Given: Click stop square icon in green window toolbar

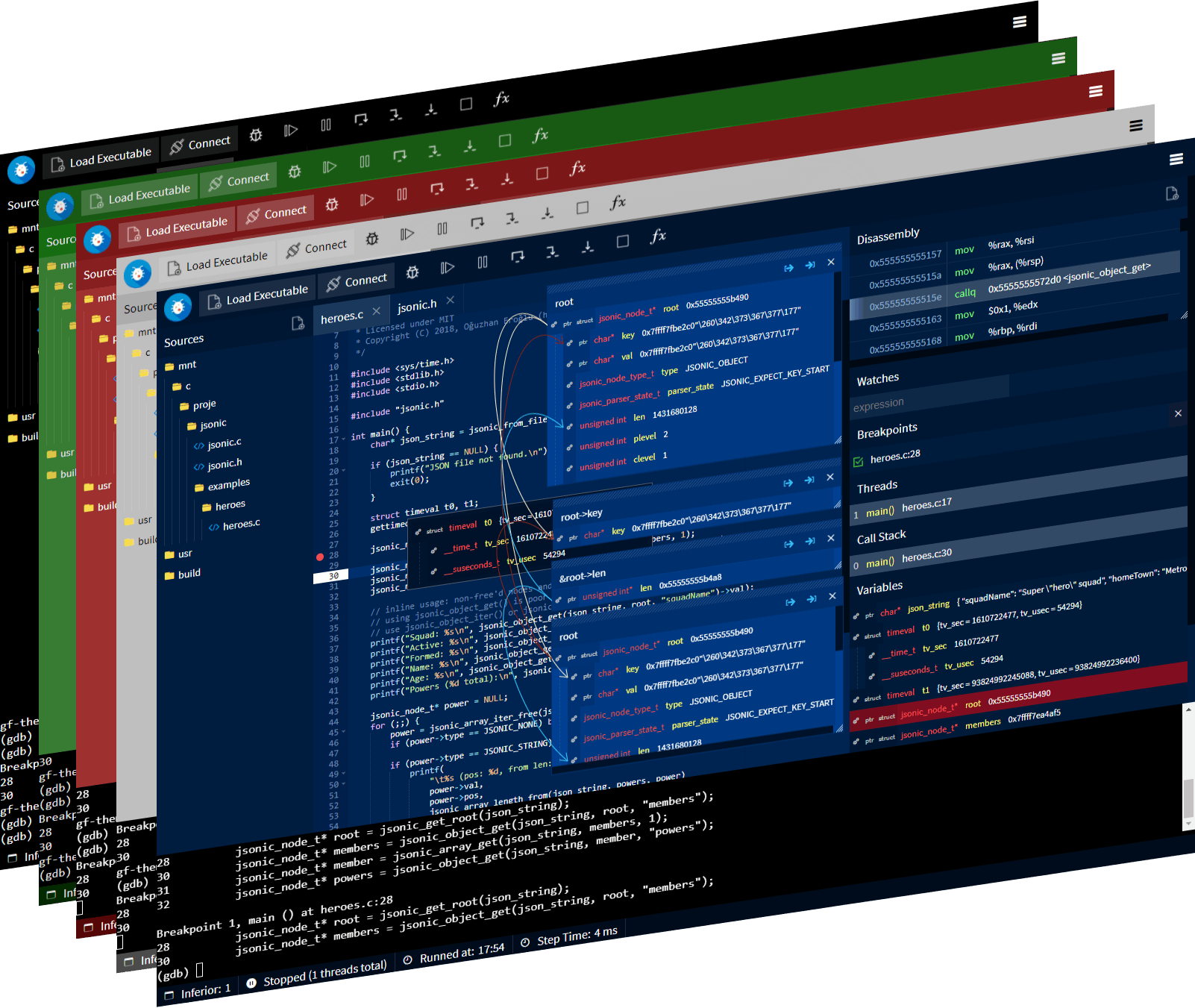Looking at the screenshot, I should click(x=505, y=140).
